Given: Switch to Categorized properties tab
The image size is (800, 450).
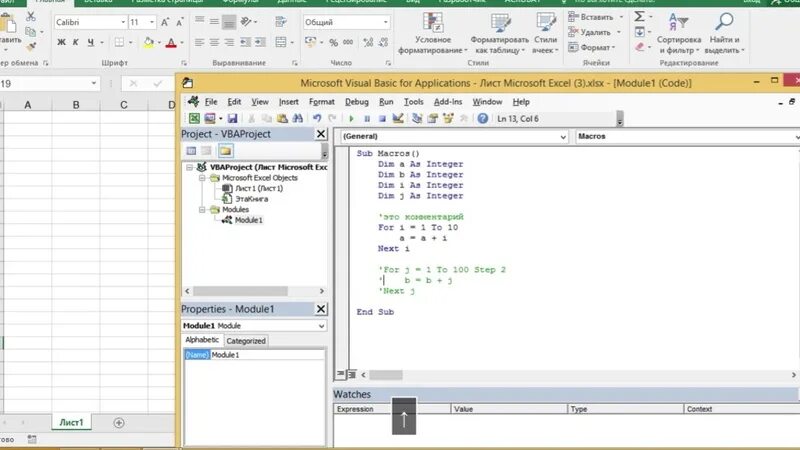Looking at the screenshot, I should [x=245, y=340].
